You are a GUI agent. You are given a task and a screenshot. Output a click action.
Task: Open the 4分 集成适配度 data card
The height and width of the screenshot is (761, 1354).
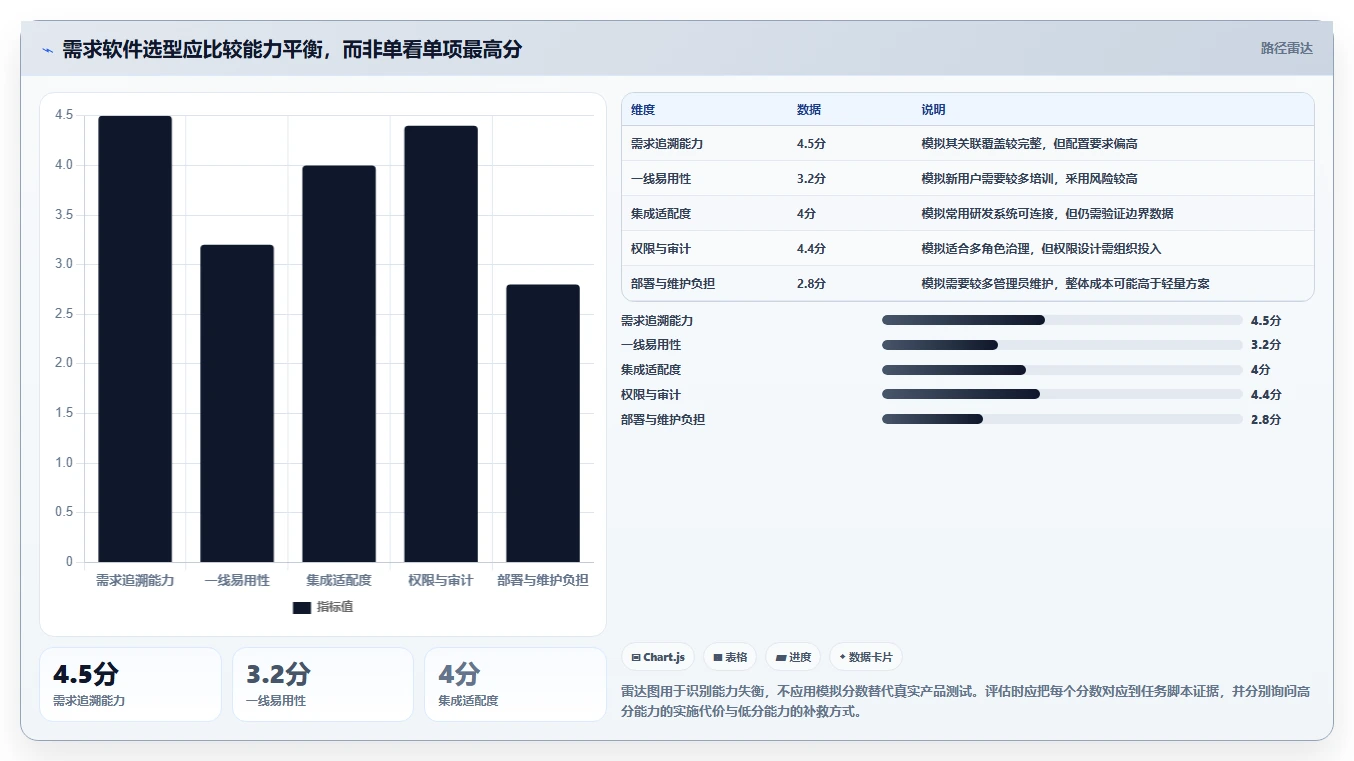tap(515, 684)
